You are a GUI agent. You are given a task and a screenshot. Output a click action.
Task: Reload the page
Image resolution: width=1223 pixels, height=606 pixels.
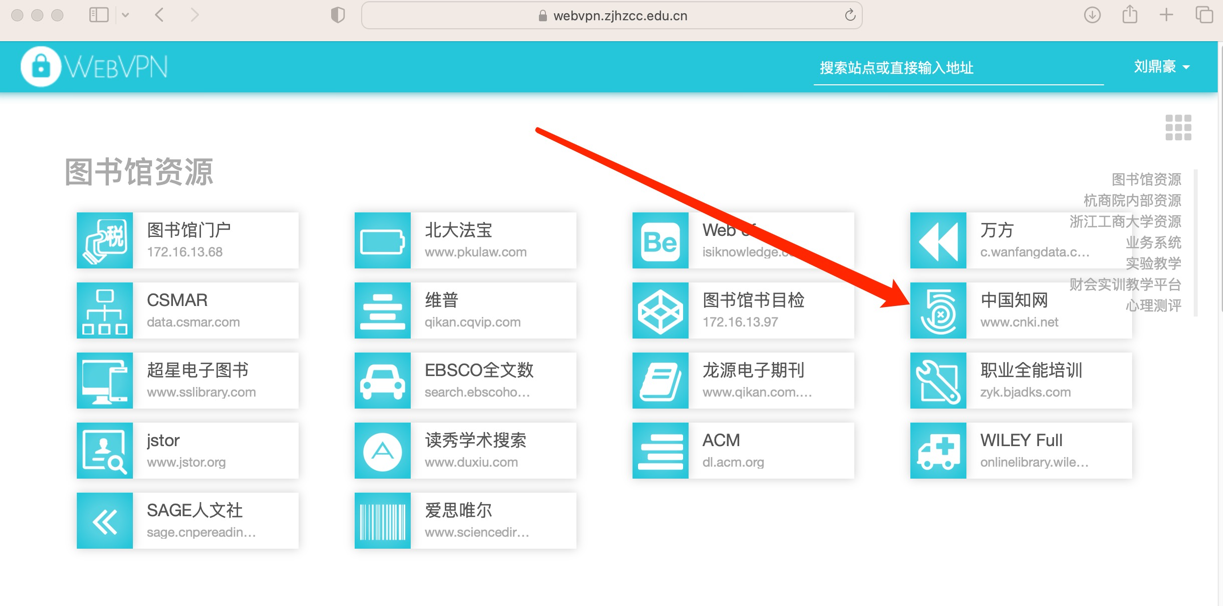(x=850, y=15)
